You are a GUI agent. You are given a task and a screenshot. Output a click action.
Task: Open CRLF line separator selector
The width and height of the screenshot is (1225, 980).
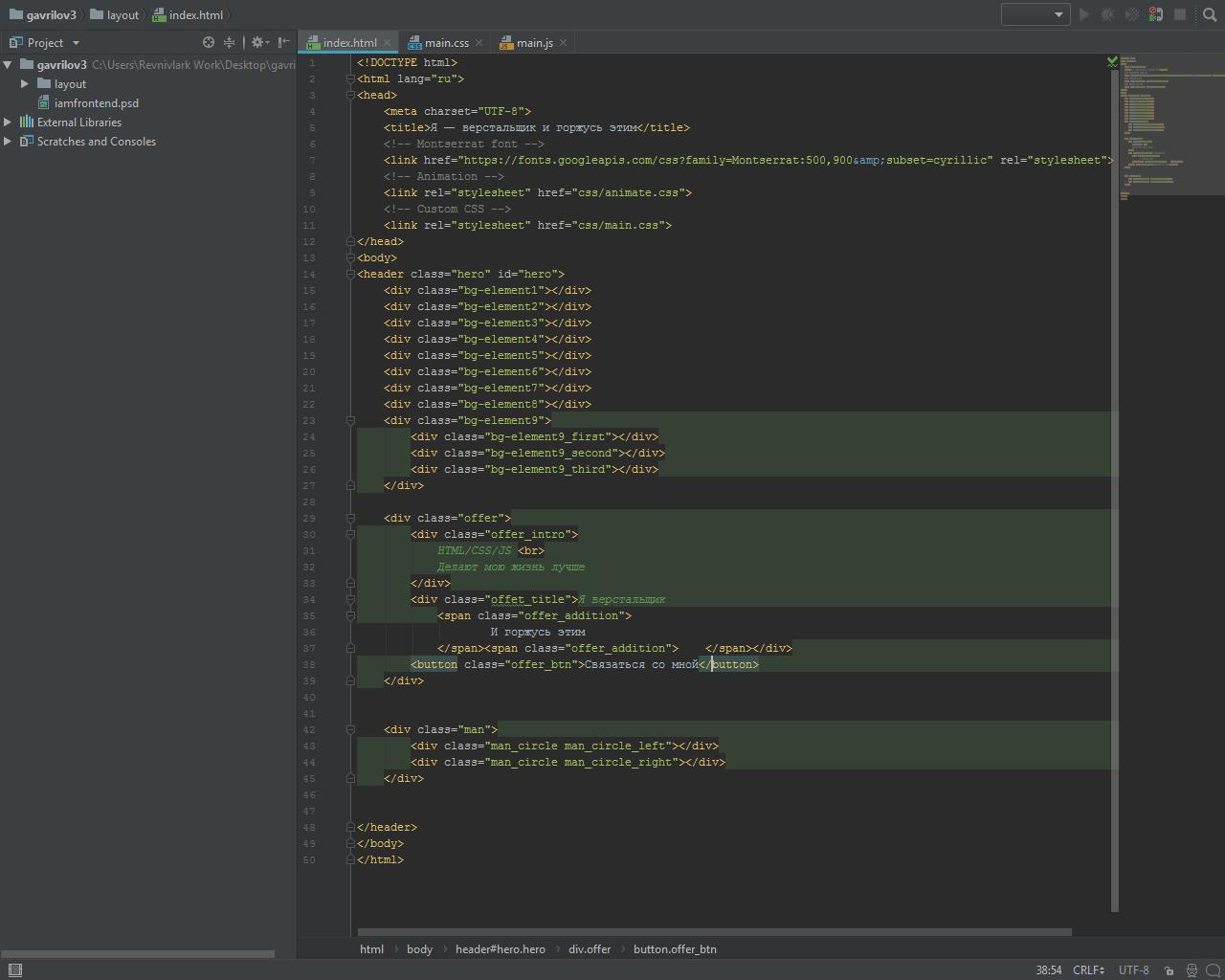[x=1089, y=969]
